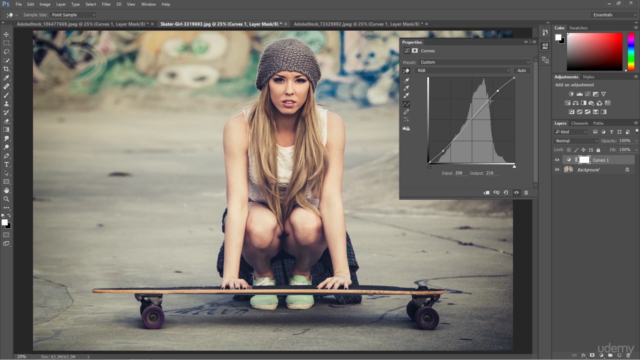Viewport: 640px width, 360px height.
Task: Select the Hand tool
Action: (6, 191)
